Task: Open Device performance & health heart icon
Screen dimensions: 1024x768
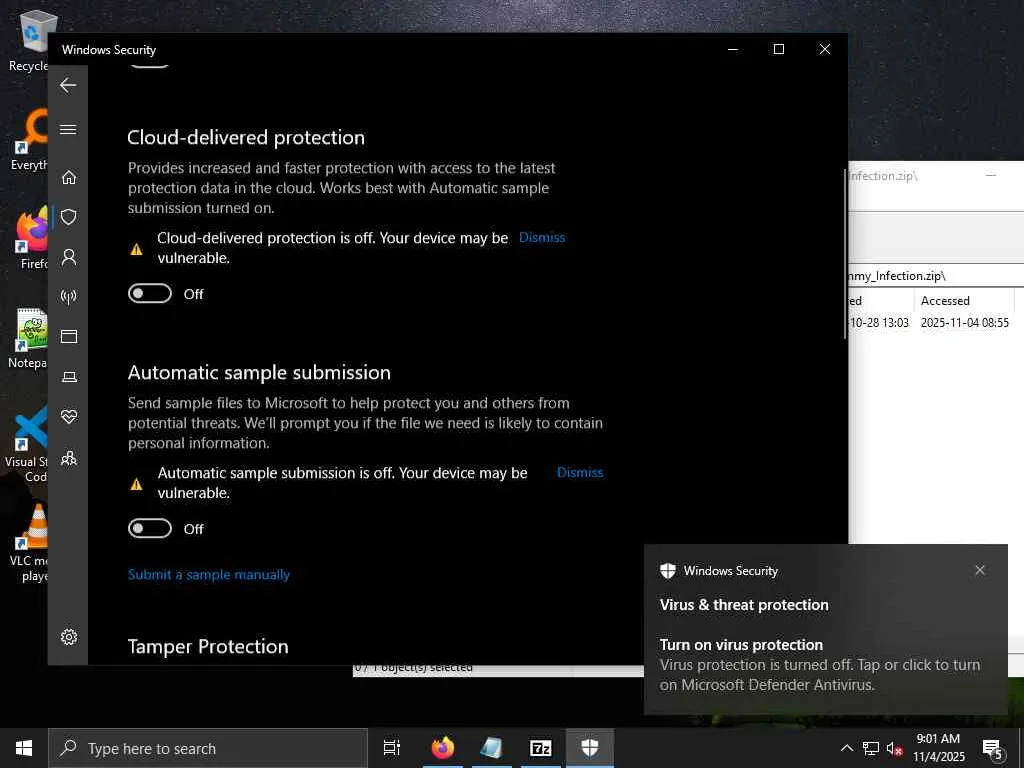Action: click(69, 417)
